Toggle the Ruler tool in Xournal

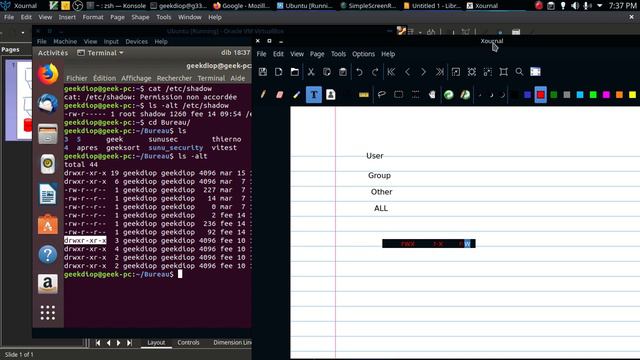click(x=364, y=95)
